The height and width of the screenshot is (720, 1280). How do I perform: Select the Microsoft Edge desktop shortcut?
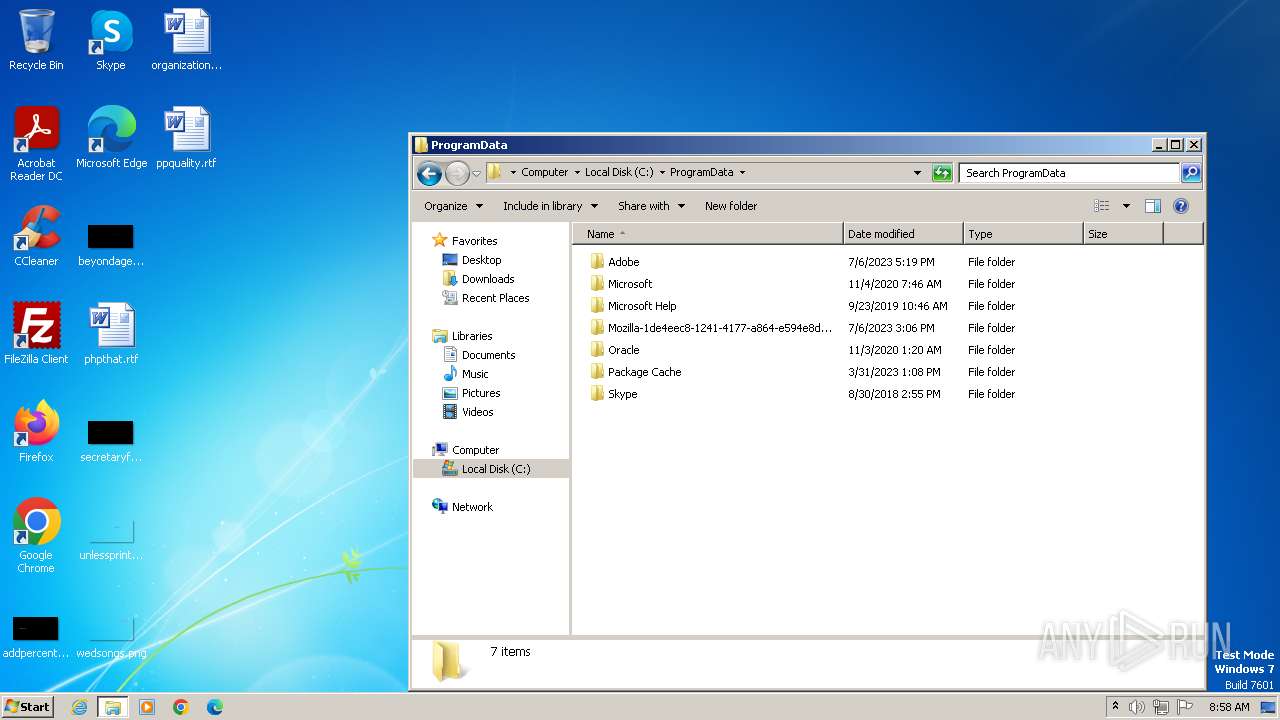point(111,138)
